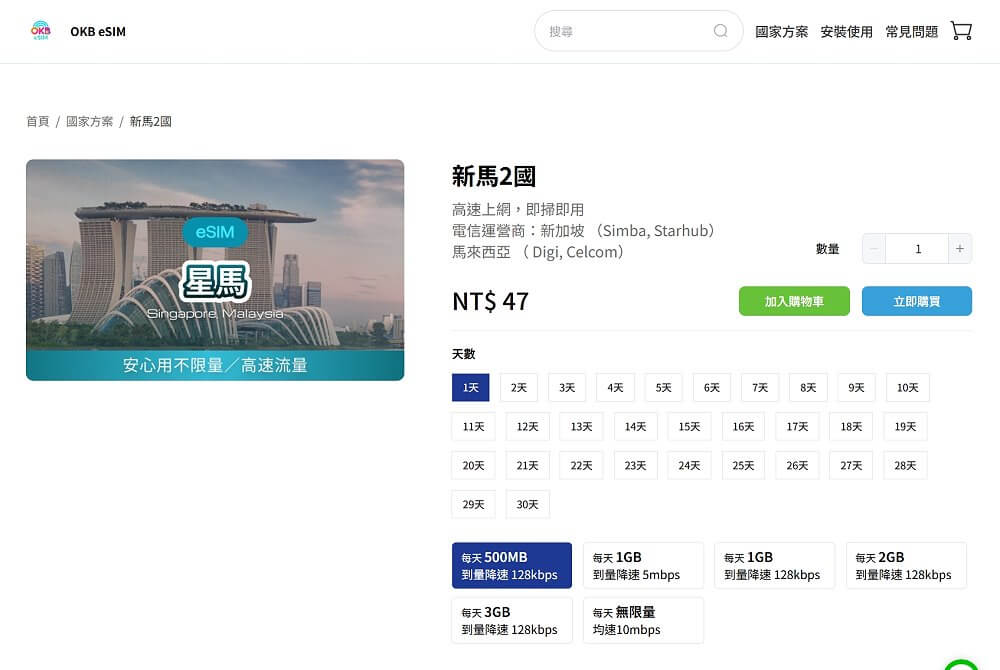Select the 20天 duration option

coord(473,465)
